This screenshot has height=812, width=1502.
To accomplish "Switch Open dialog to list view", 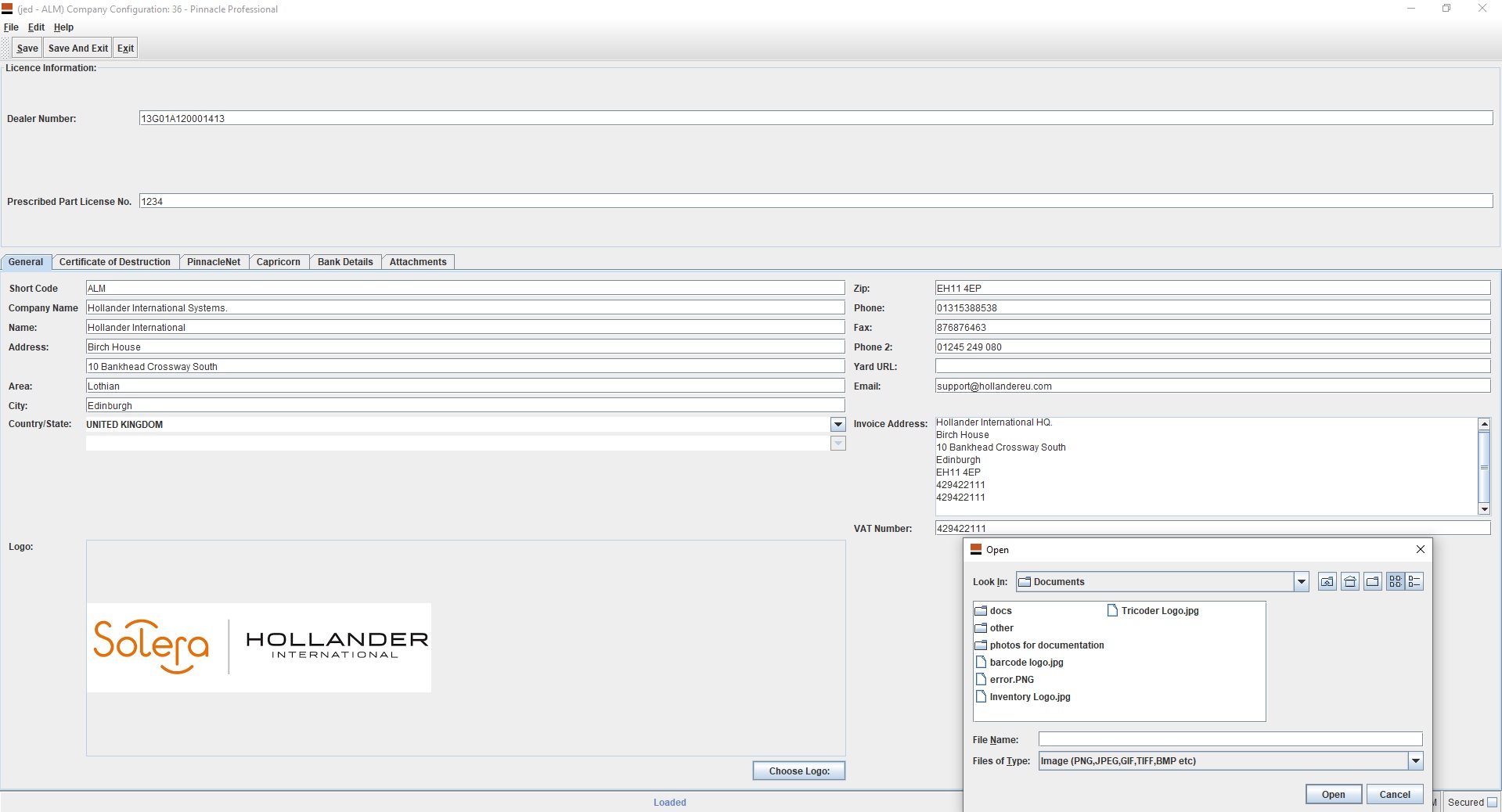I will tap(1396, 581).
